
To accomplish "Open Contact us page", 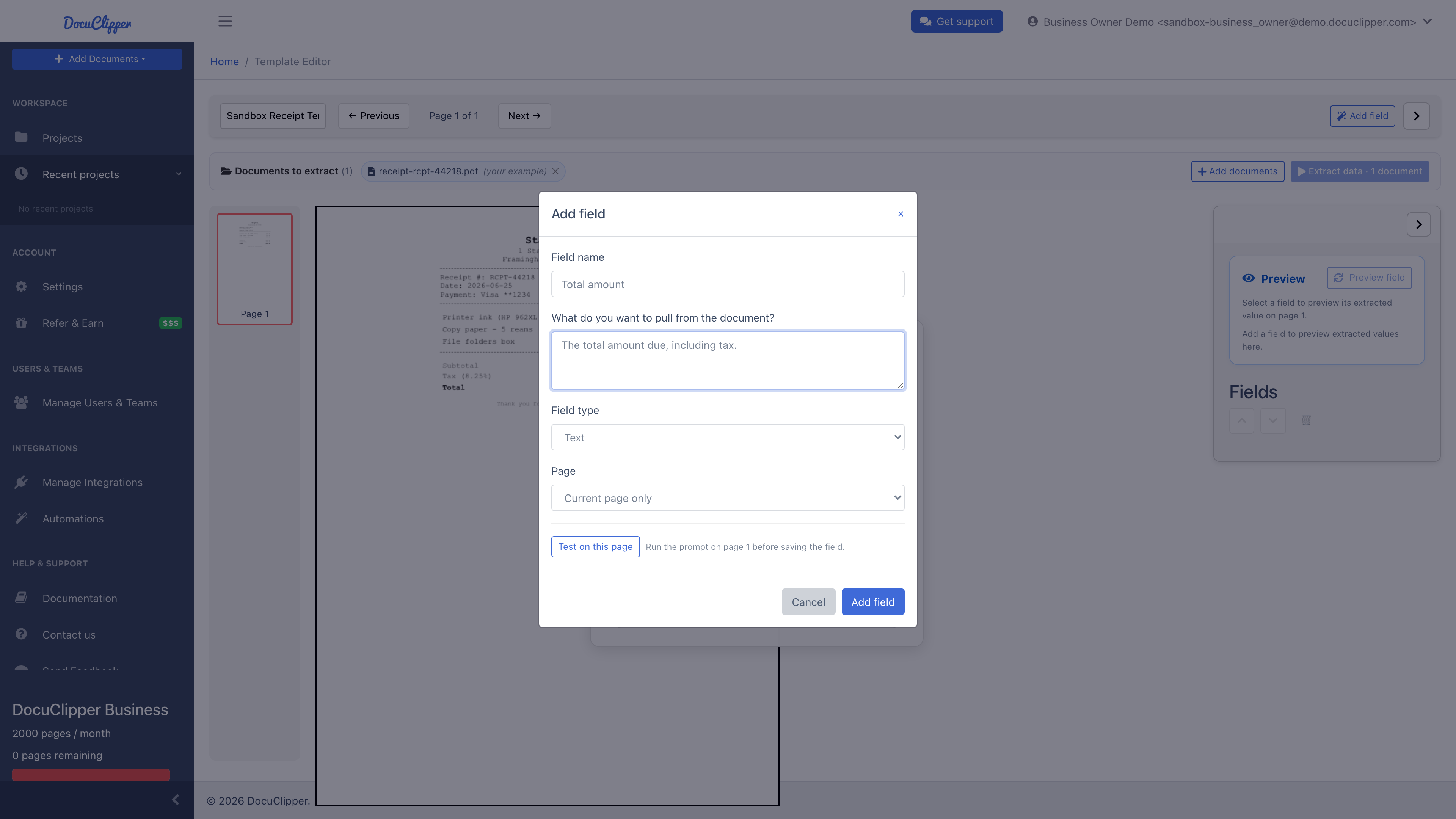I will (97, 634).
